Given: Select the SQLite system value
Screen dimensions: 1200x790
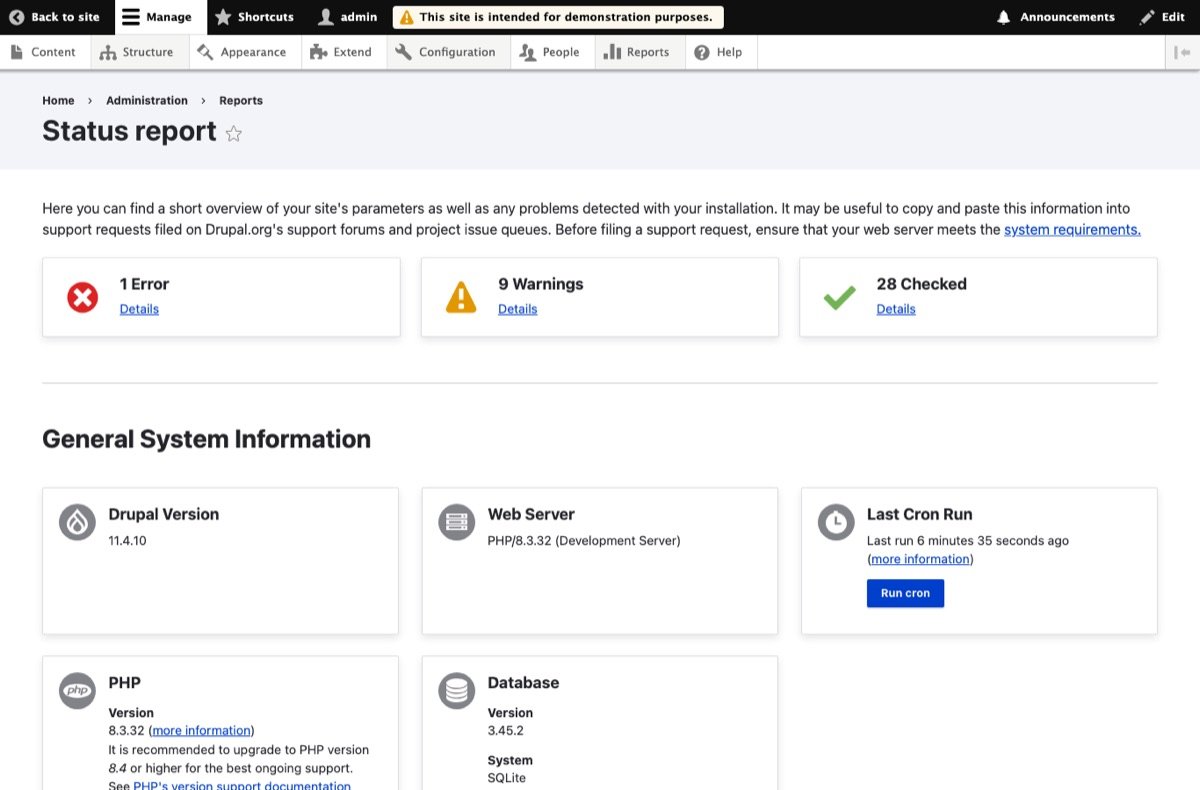Looking at the screenshot, I should [x=507, y=778].
